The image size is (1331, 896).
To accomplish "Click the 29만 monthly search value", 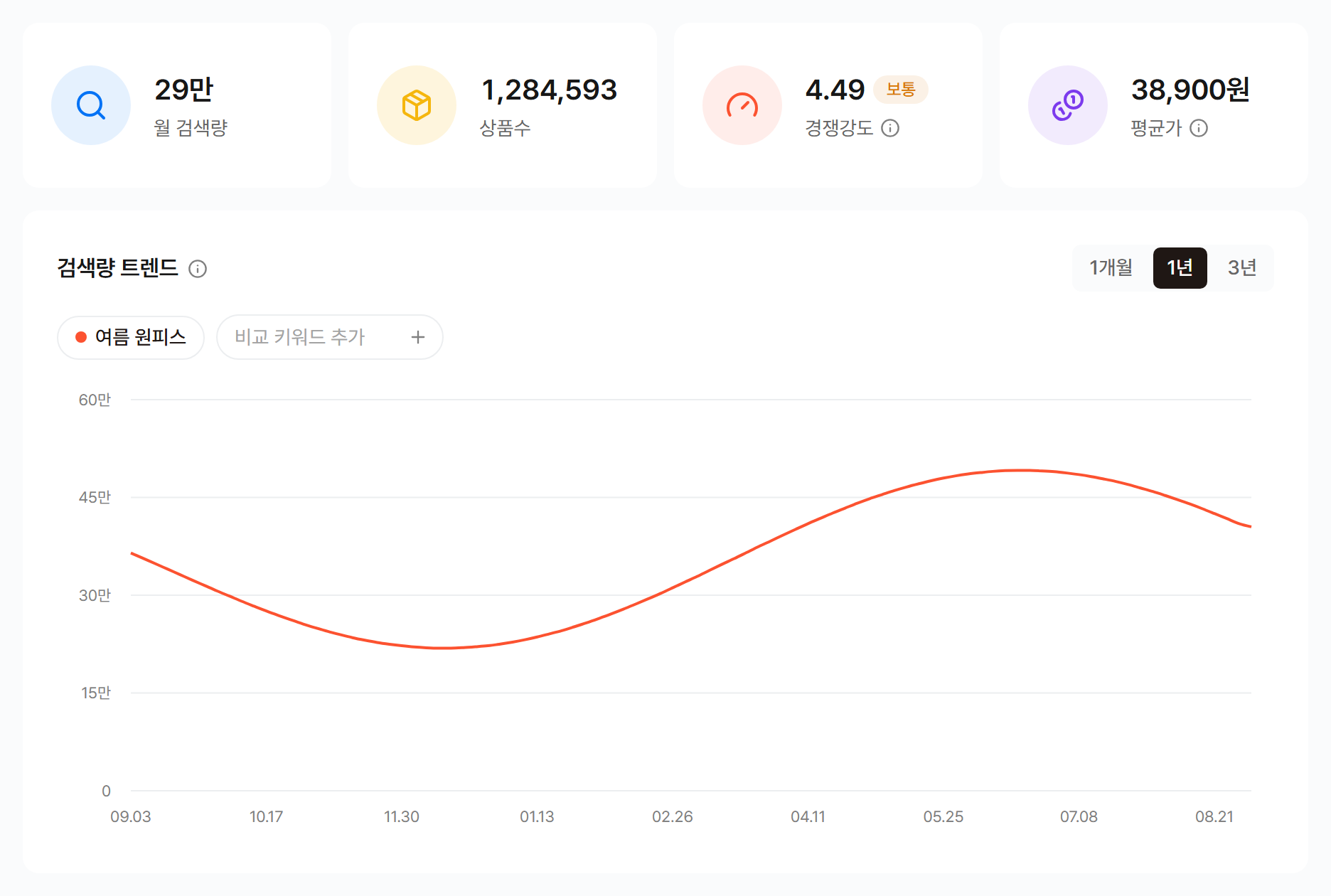I will pyautogui.click(x=184, y=90).
